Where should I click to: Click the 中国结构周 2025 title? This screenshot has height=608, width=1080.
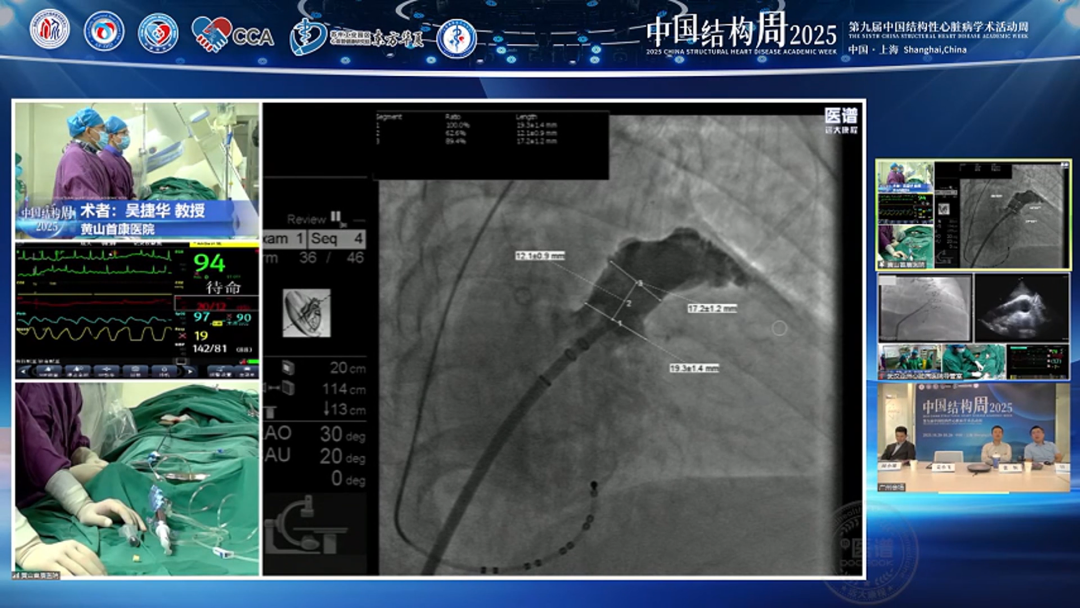tap(740, 32)
